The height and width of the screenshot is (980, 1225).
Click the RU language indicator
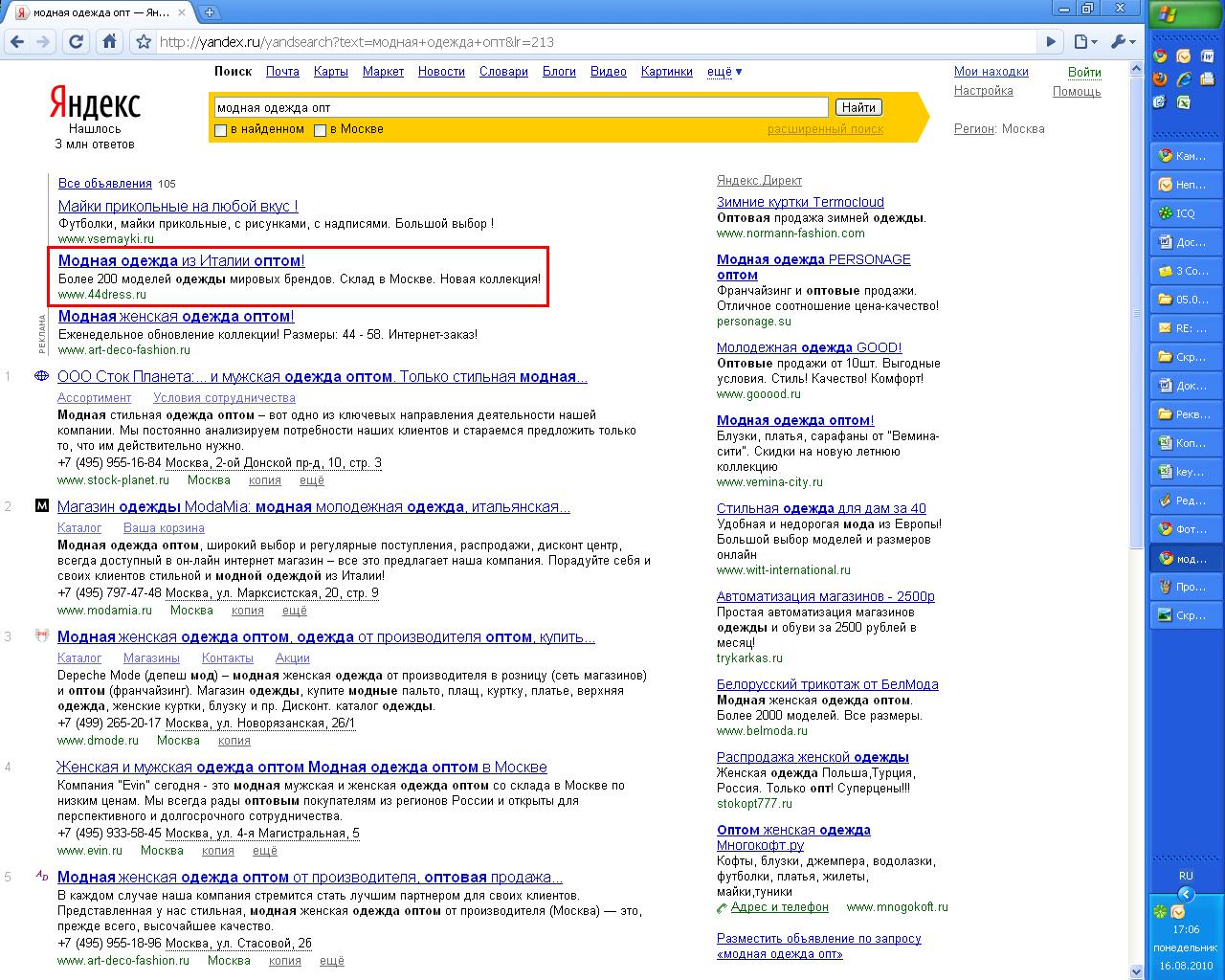(1186, 876)
